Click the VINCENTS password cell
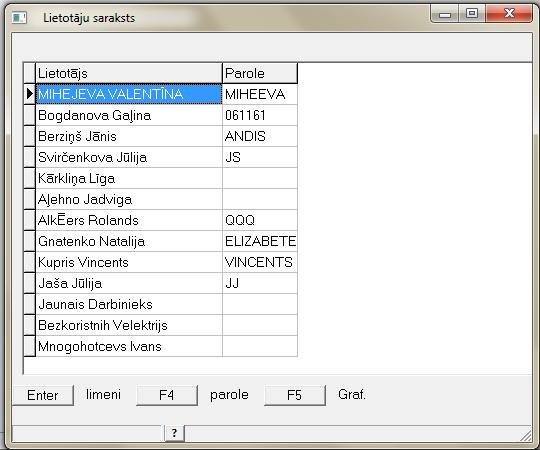 (x=260, y=262)
